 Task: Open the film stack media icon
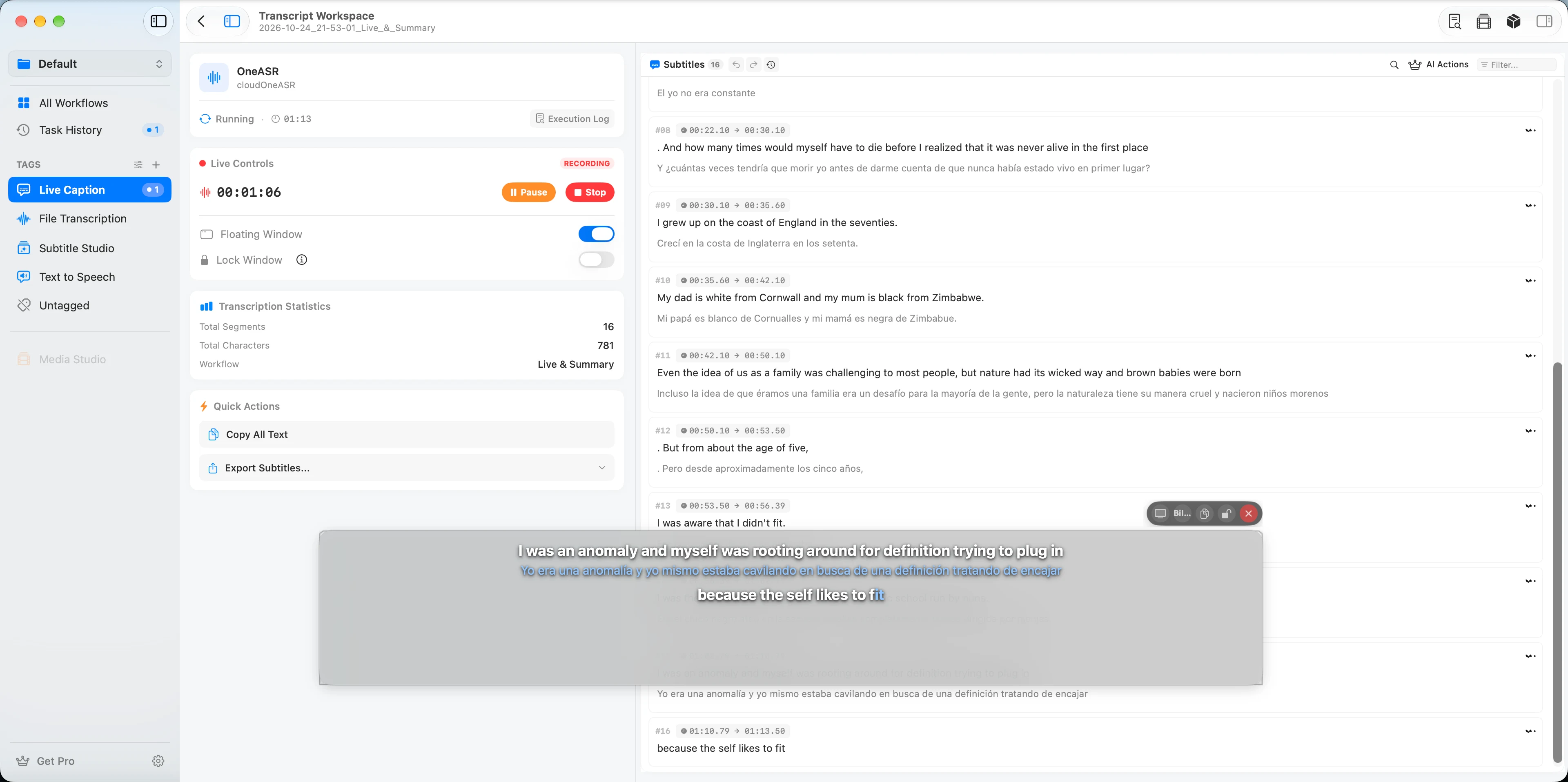point(1484,21)
